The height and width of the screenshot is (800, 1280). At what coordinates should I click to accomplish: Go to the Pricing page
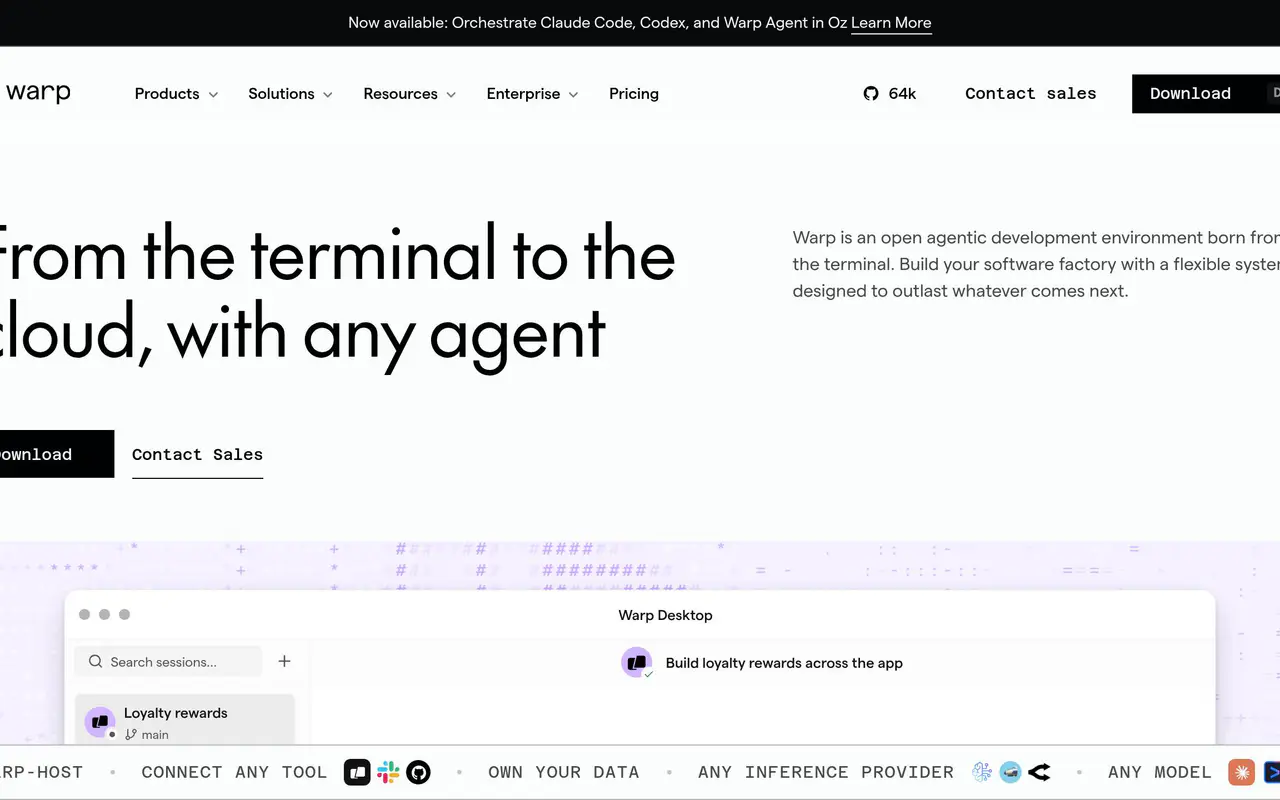pos(634,93)
